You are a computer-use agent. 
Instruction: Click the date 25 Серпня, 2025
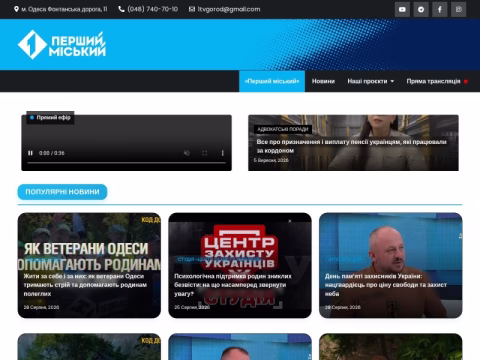(192, 307)
